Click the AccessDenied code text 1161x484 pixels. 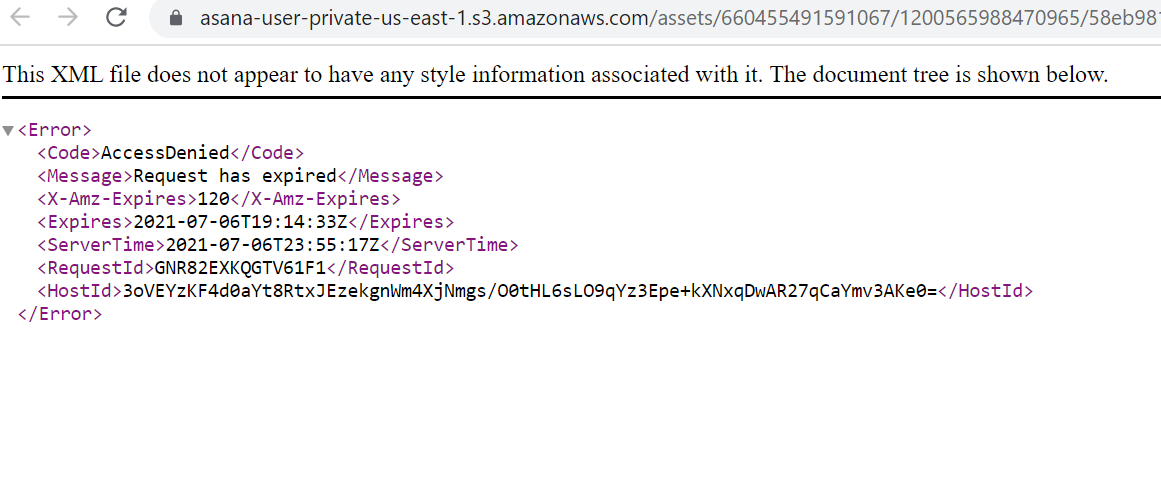click(x=165, y=153)
